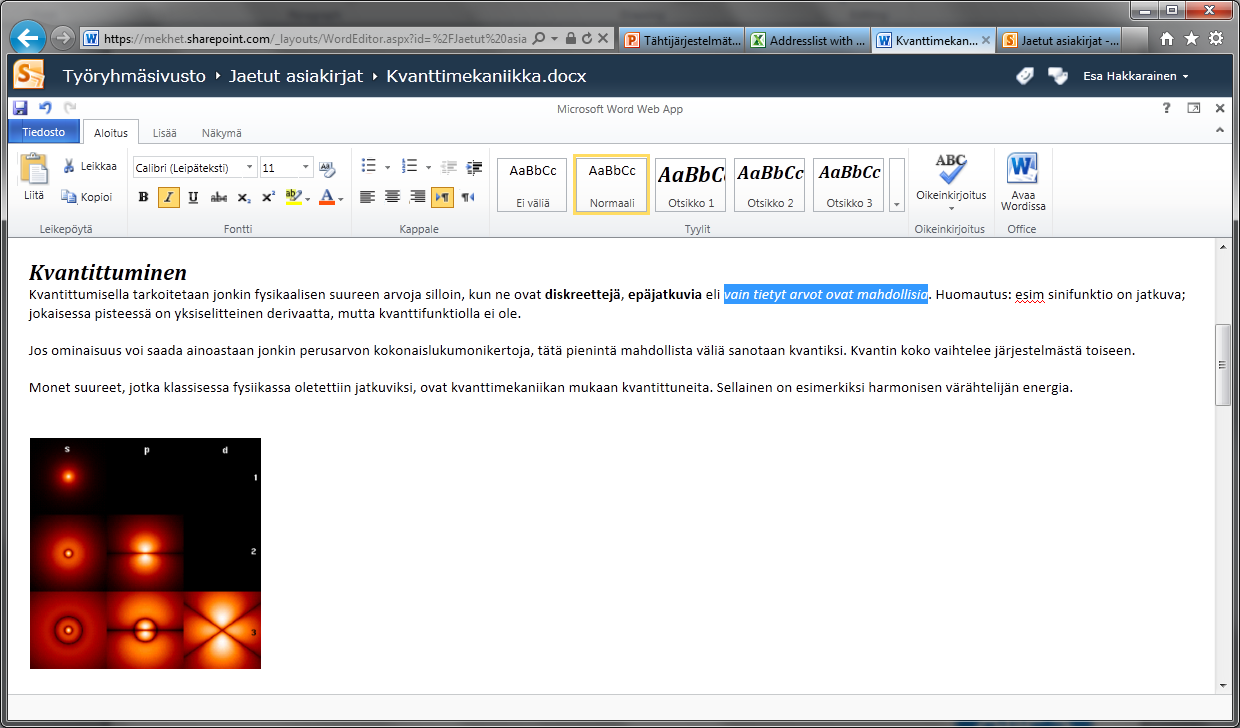Expand the bullet style dropdown arrow
The image size is (1240, 728).
point(387,167)
